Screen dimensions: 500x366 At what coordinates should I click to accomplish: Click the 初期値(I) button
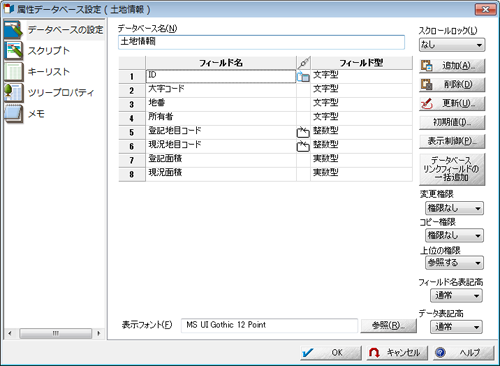coord(452,123)
